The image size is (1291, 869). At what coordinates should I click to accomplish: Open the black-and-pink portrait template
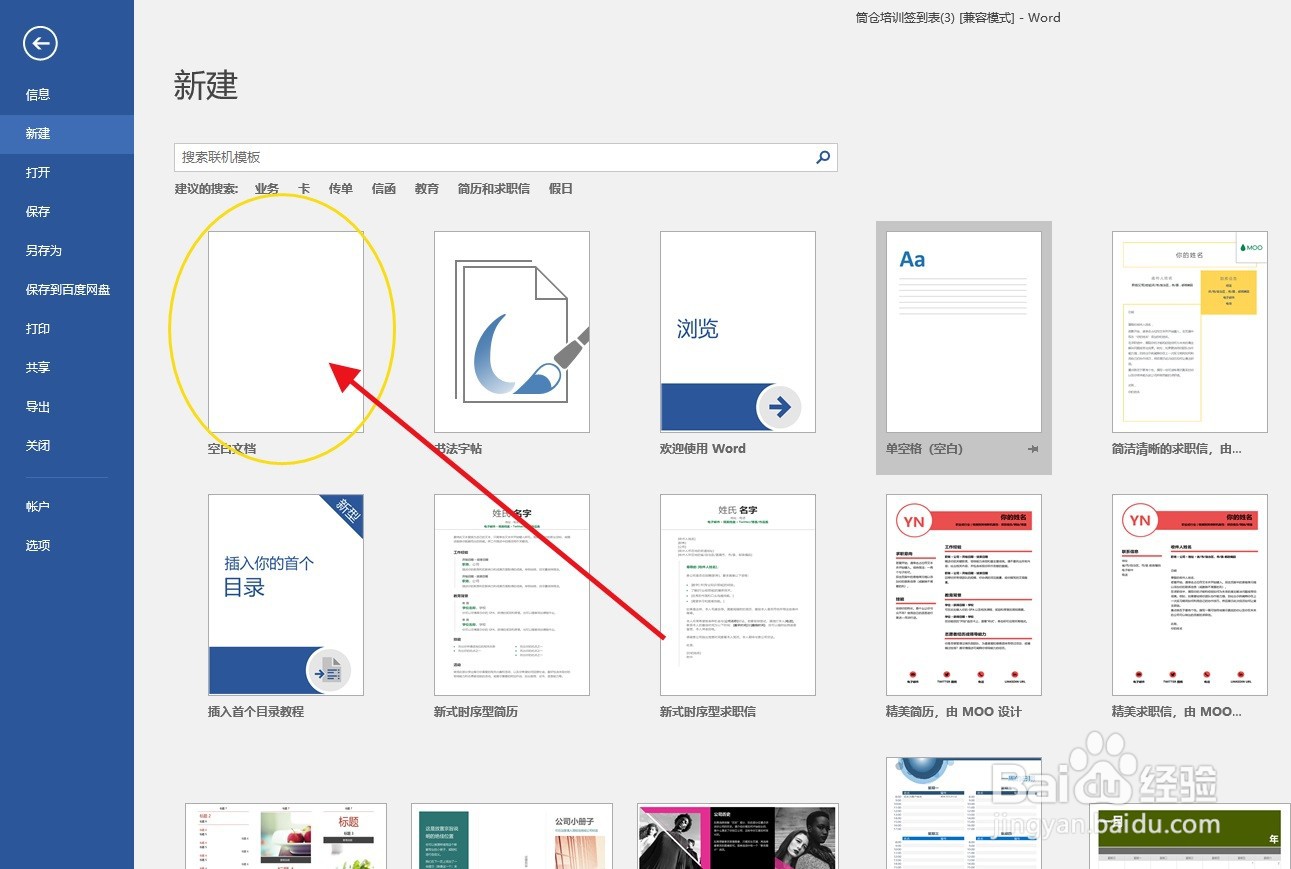738,836
